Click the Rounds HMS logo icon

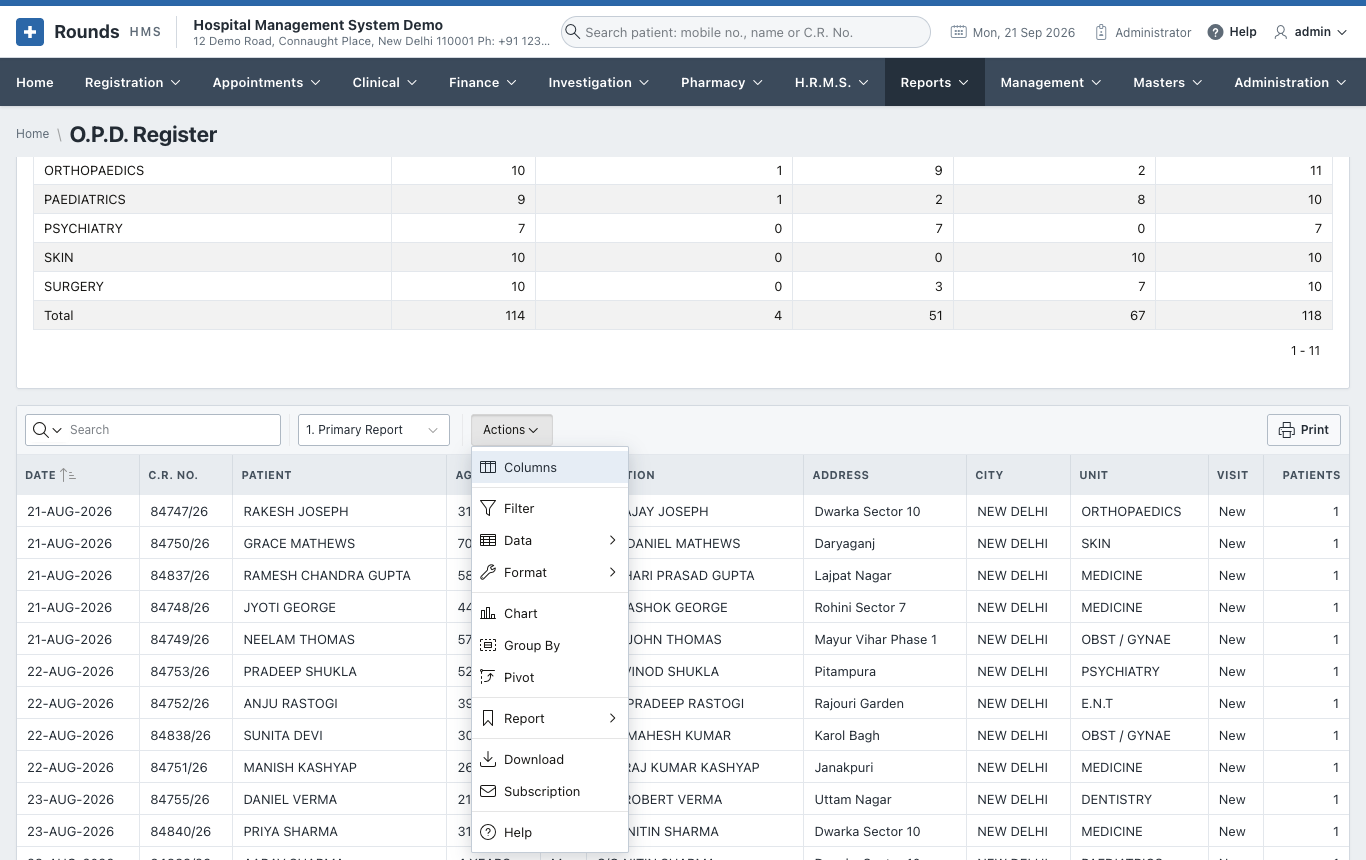[30, 32]
